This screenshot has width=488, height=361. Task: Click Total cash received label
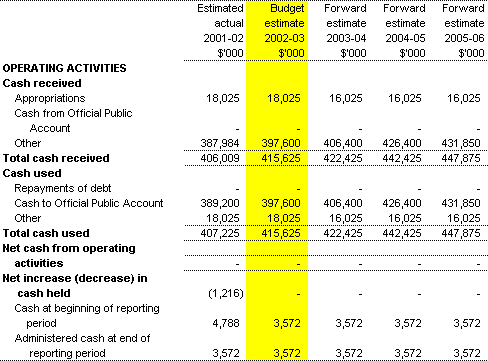[x=56, y=158]
